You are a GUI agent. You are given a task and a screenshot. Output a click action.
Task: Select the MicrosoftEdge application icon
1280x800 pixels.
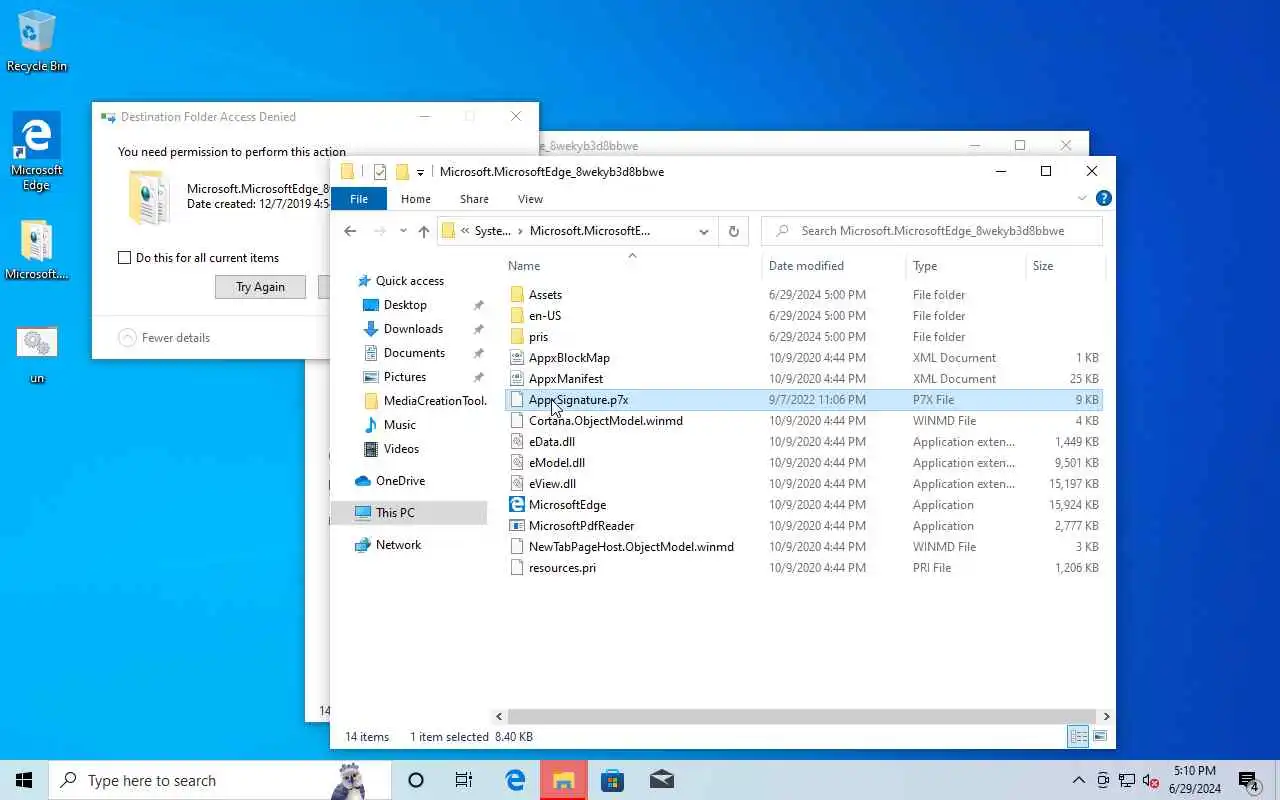tap(517, 505)
